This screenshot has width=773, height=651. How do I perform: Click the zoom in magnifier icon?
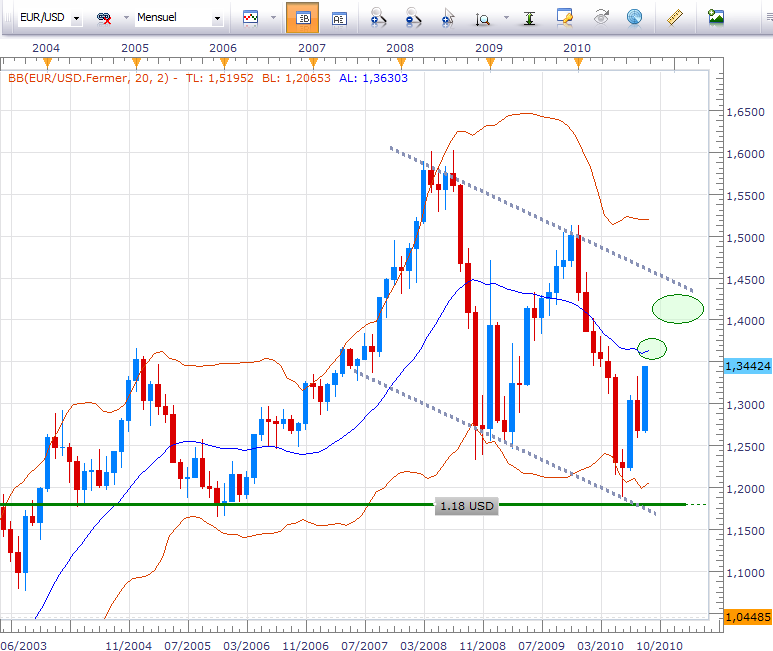(x=378, y=18)
